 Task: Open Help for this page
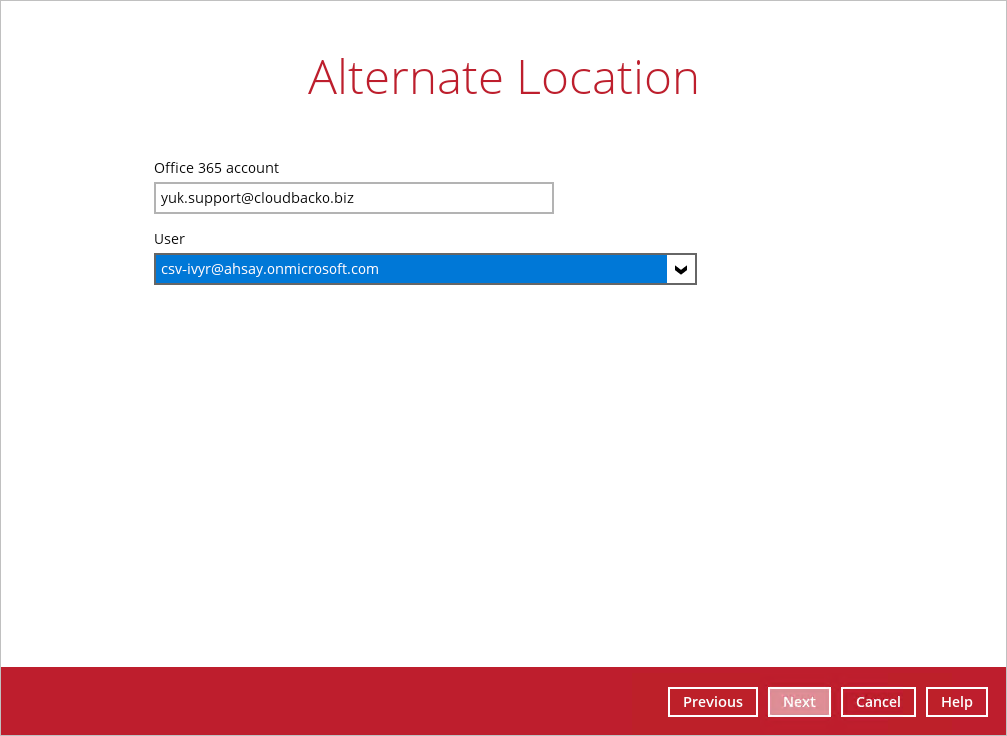(957, 702)
